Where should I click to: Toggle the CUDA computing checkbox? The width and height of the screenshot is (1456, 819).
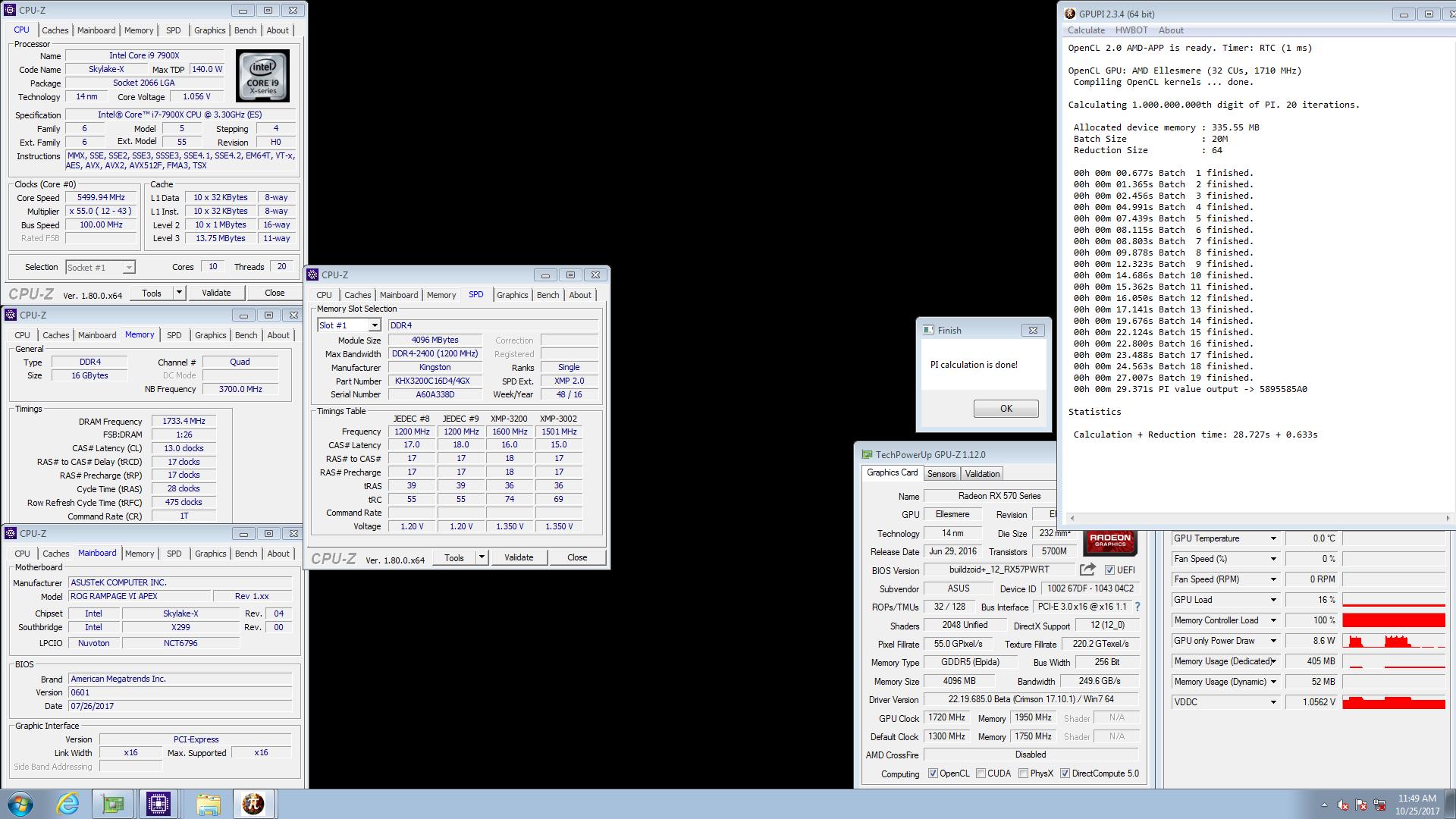981,773
